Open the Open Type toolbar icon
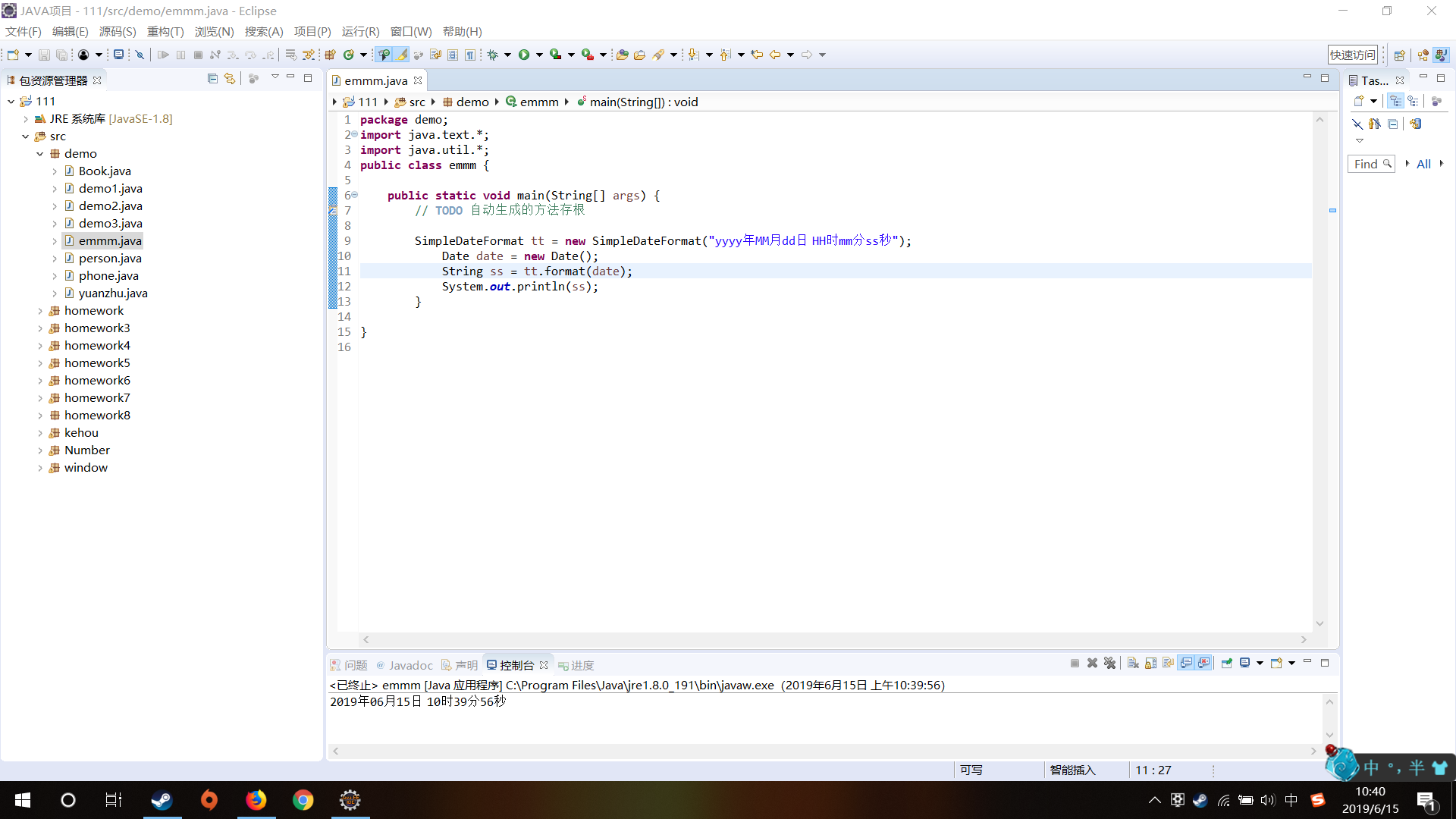The width and height of the screenshot is (1456, 819). pos(622,55)
